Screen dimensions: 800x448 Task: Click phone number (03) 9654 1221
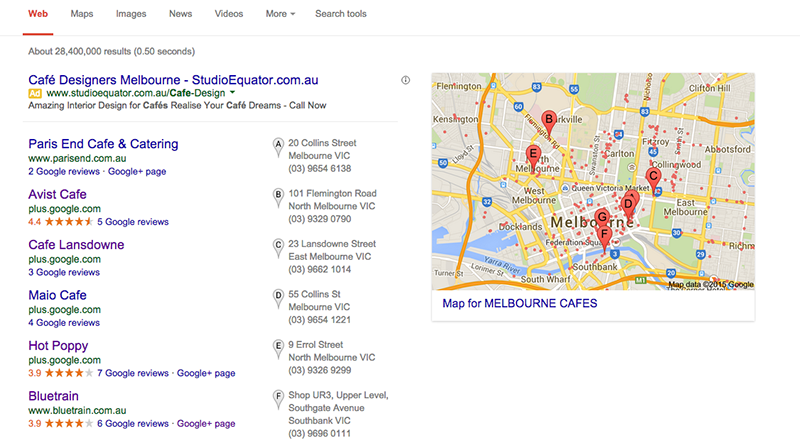coord(319,320)
